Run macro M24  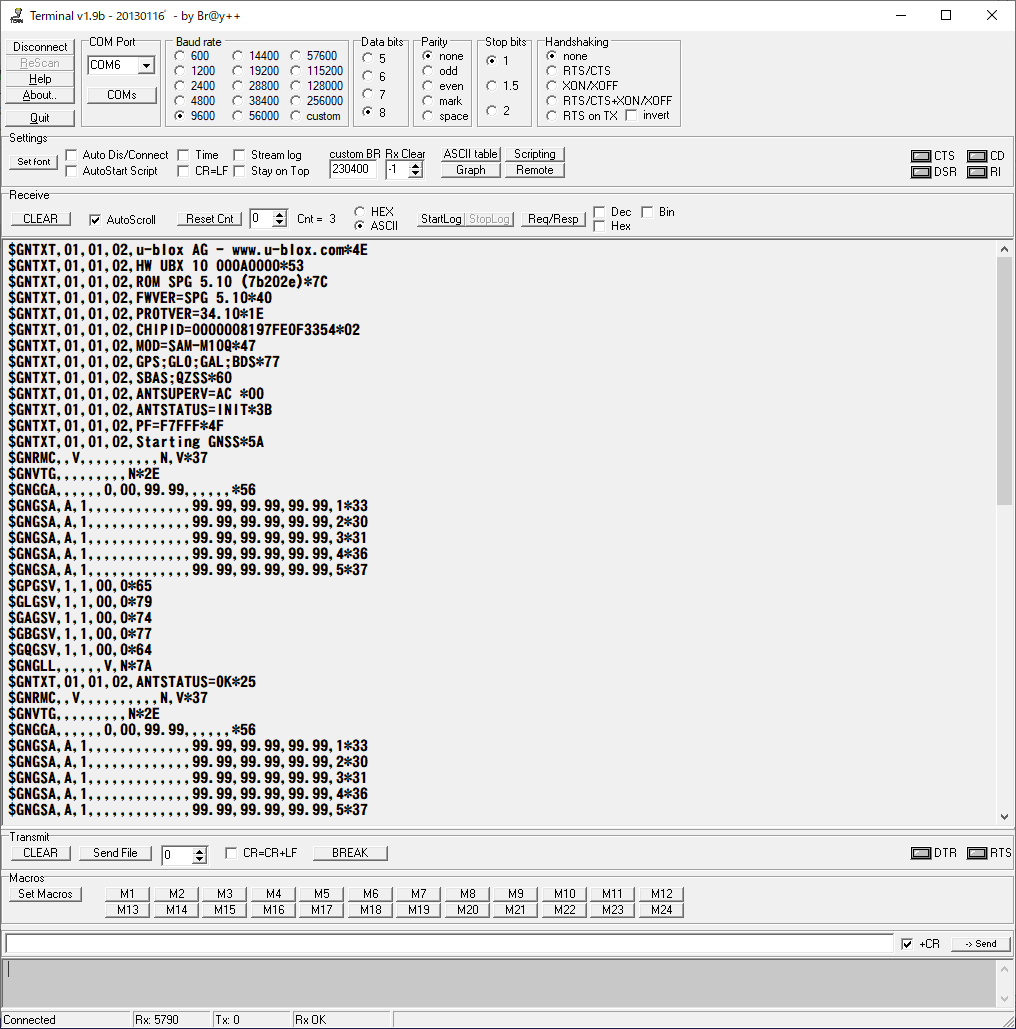pyautogui.click(x=662, y=910)
